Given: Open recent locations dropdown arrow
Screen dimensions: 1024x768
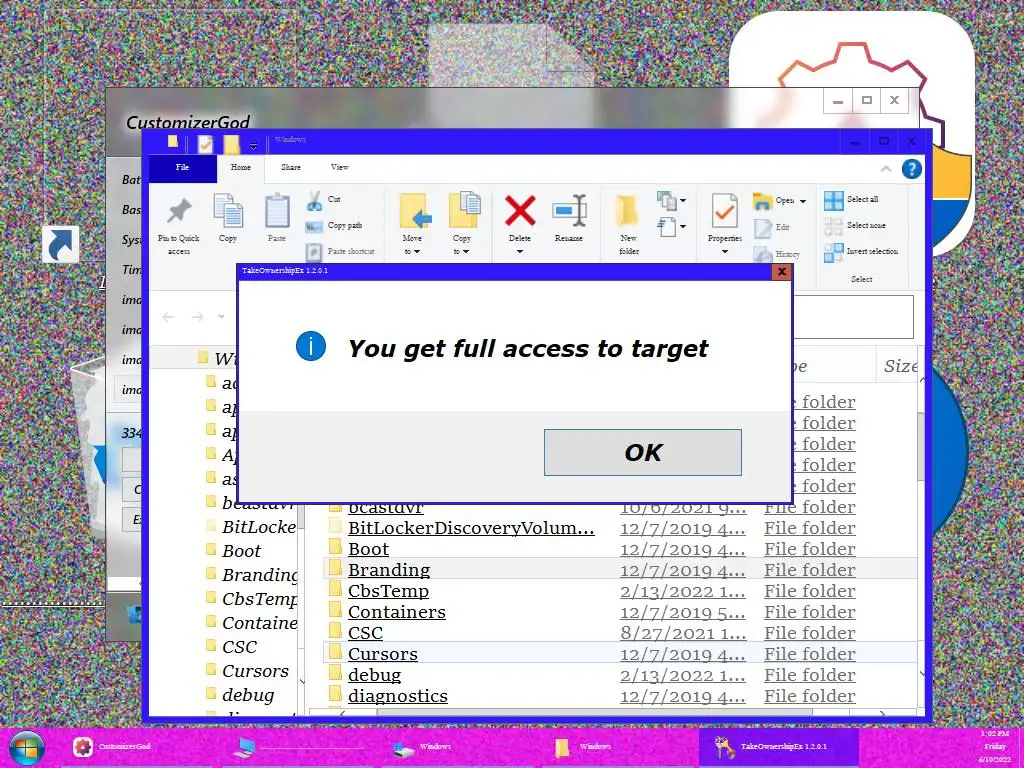Looking at the screenshot, I should [x=221, y=317].
